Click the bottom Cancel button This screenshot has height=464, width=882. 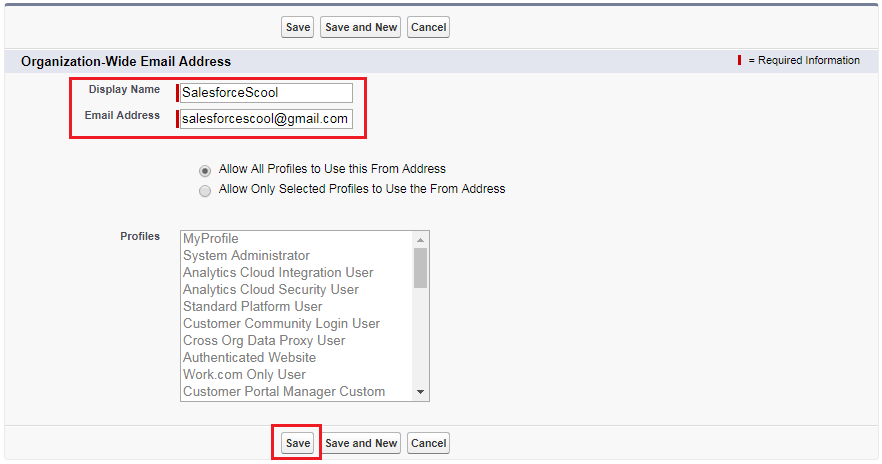tap(428, 443)
